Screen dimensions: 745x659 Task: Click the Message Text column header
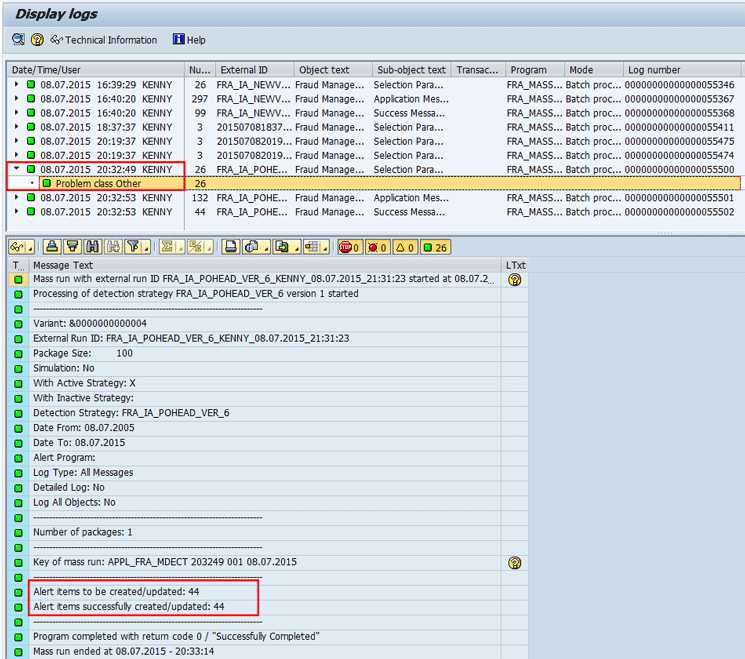(265, 265)
